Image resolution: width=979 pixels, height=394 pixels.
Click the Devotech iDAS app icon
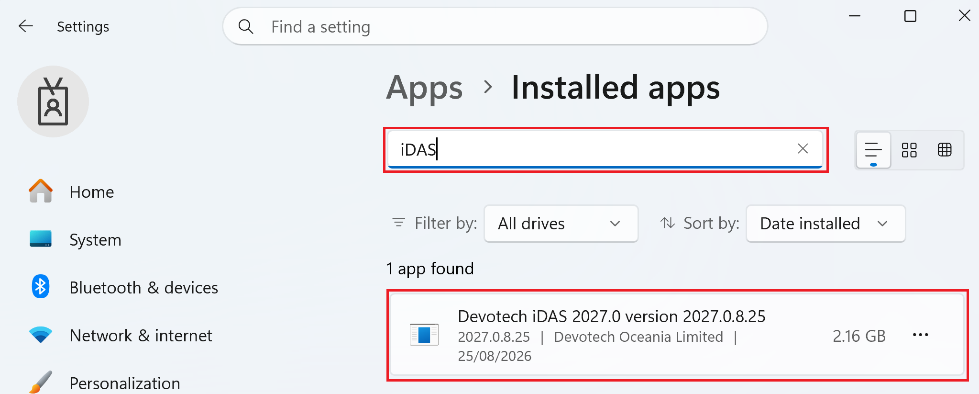tap(425, 335)
